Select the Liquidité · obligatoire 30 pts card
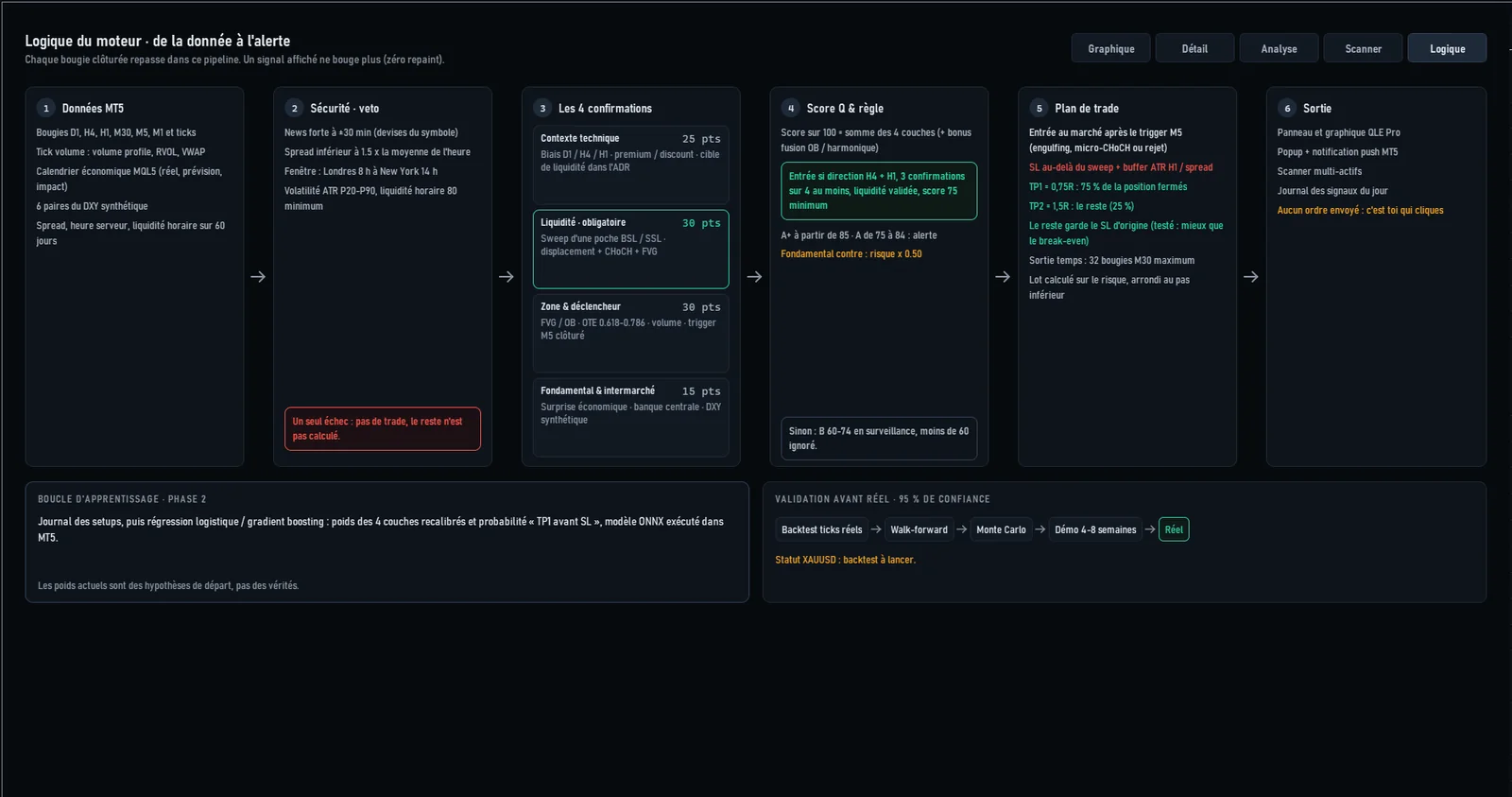 click(630, 249)
